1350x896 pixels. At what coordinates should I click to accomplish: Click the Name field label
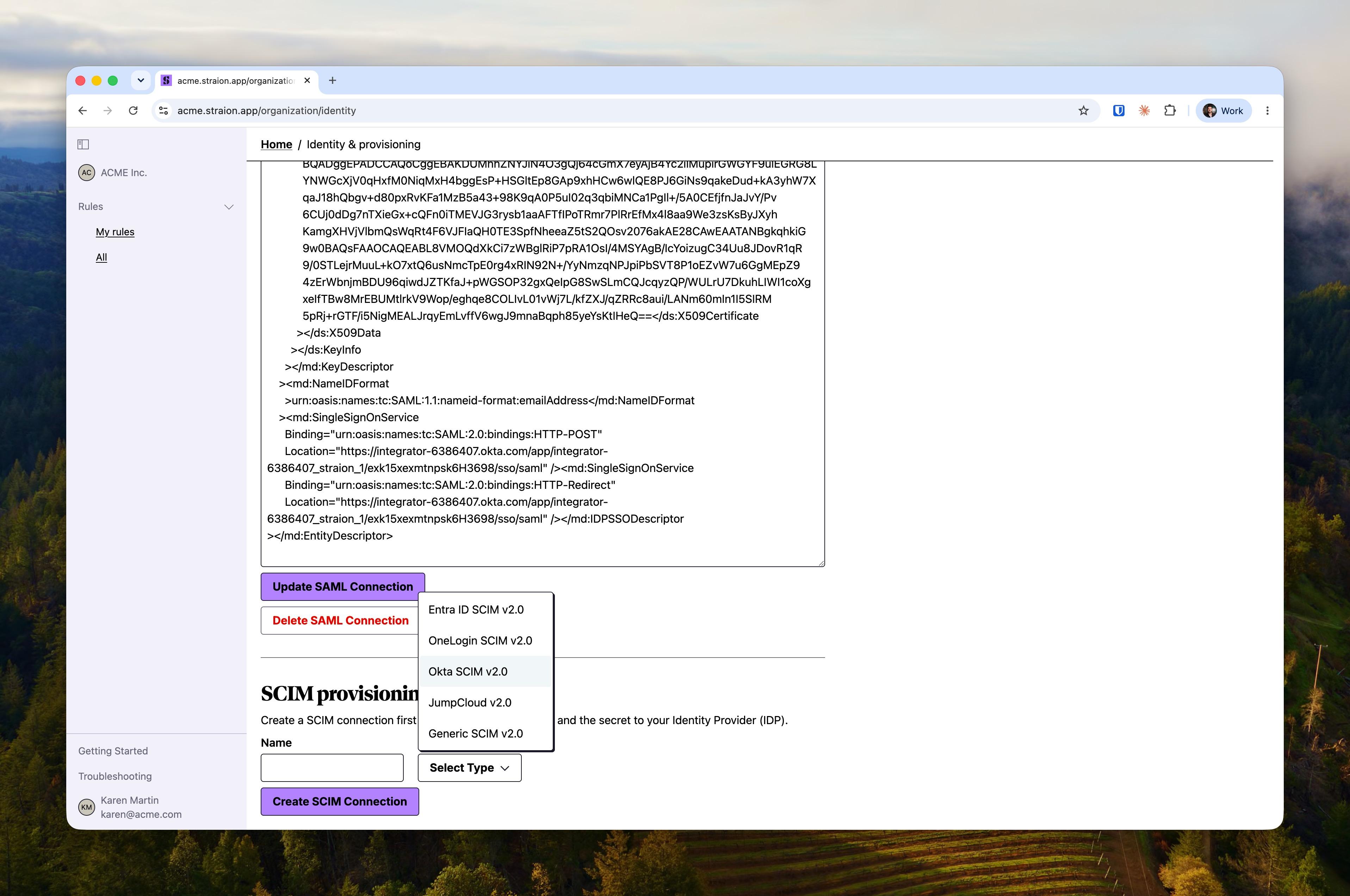tap(276, 743)
